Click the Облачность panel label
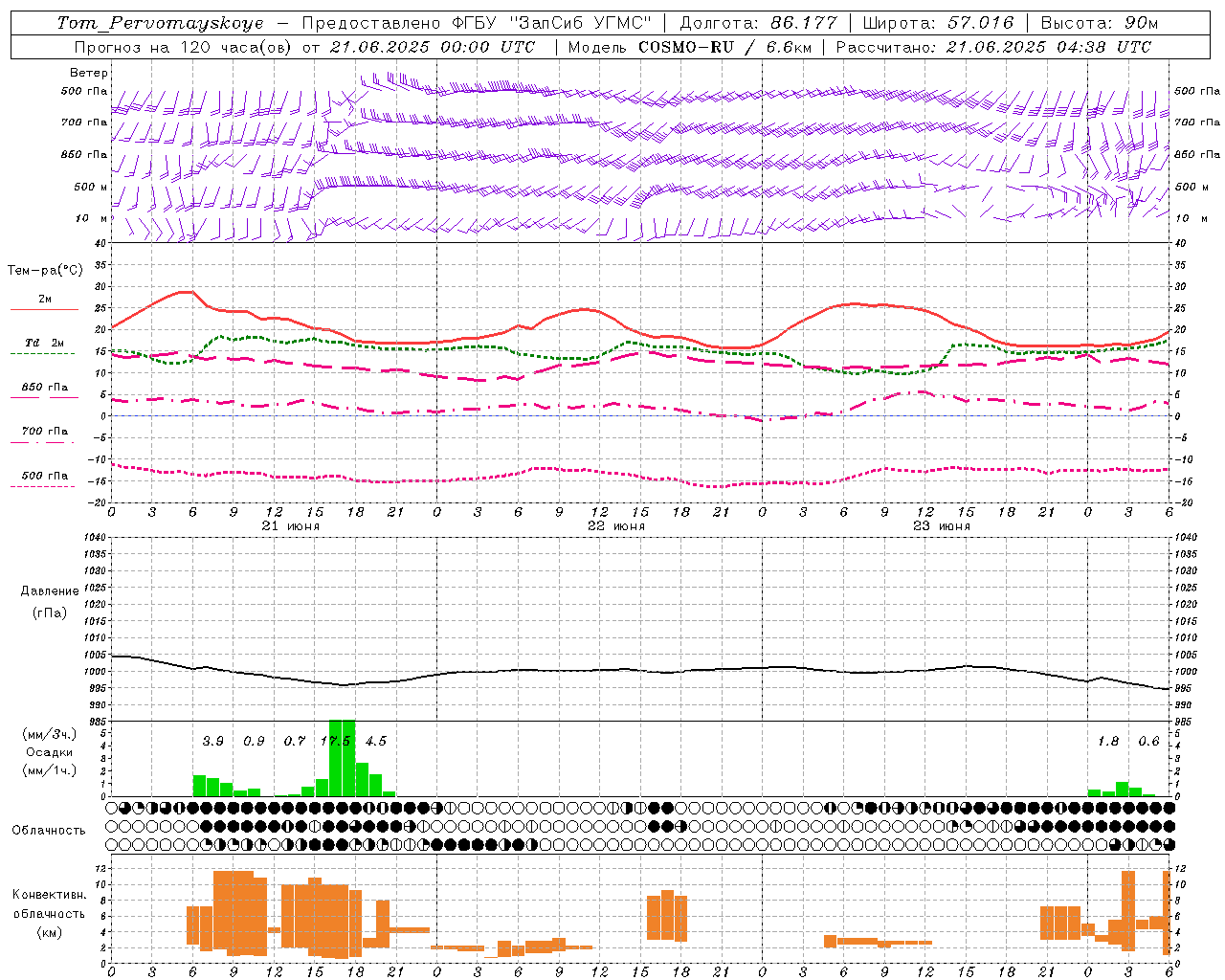 click(x=49, y=830)
